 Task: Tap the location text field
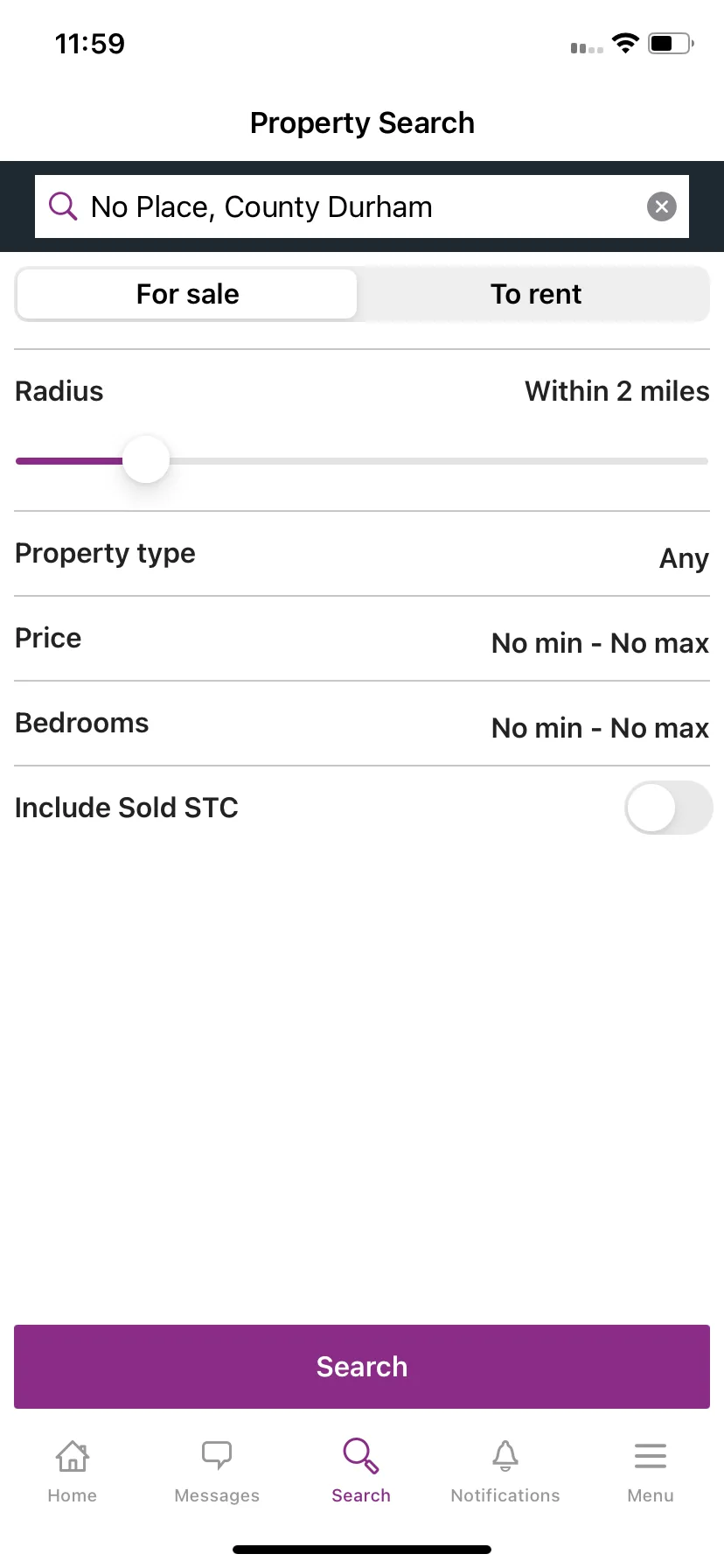pyautogui.click(x=362, y=206)
